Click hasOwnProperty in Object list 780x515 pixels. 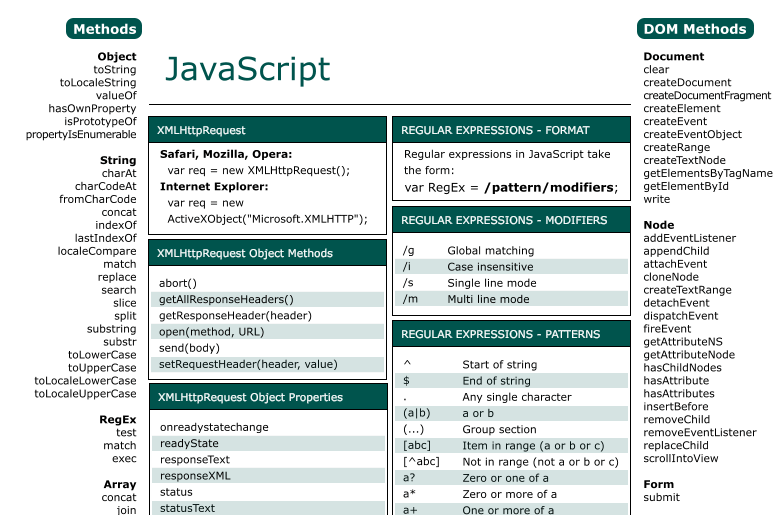(92, 108)
